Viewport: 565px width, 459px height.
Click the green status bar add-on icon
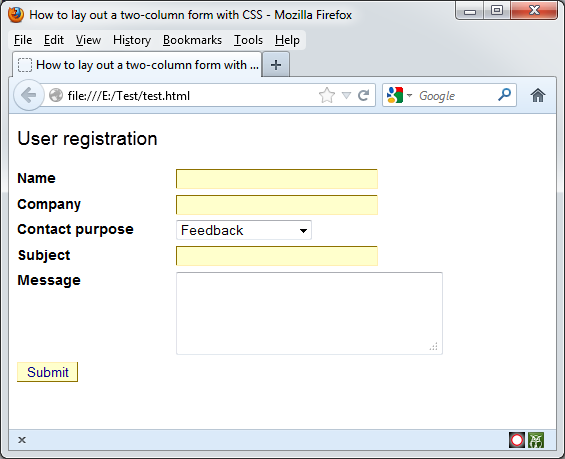click(536, 440)
